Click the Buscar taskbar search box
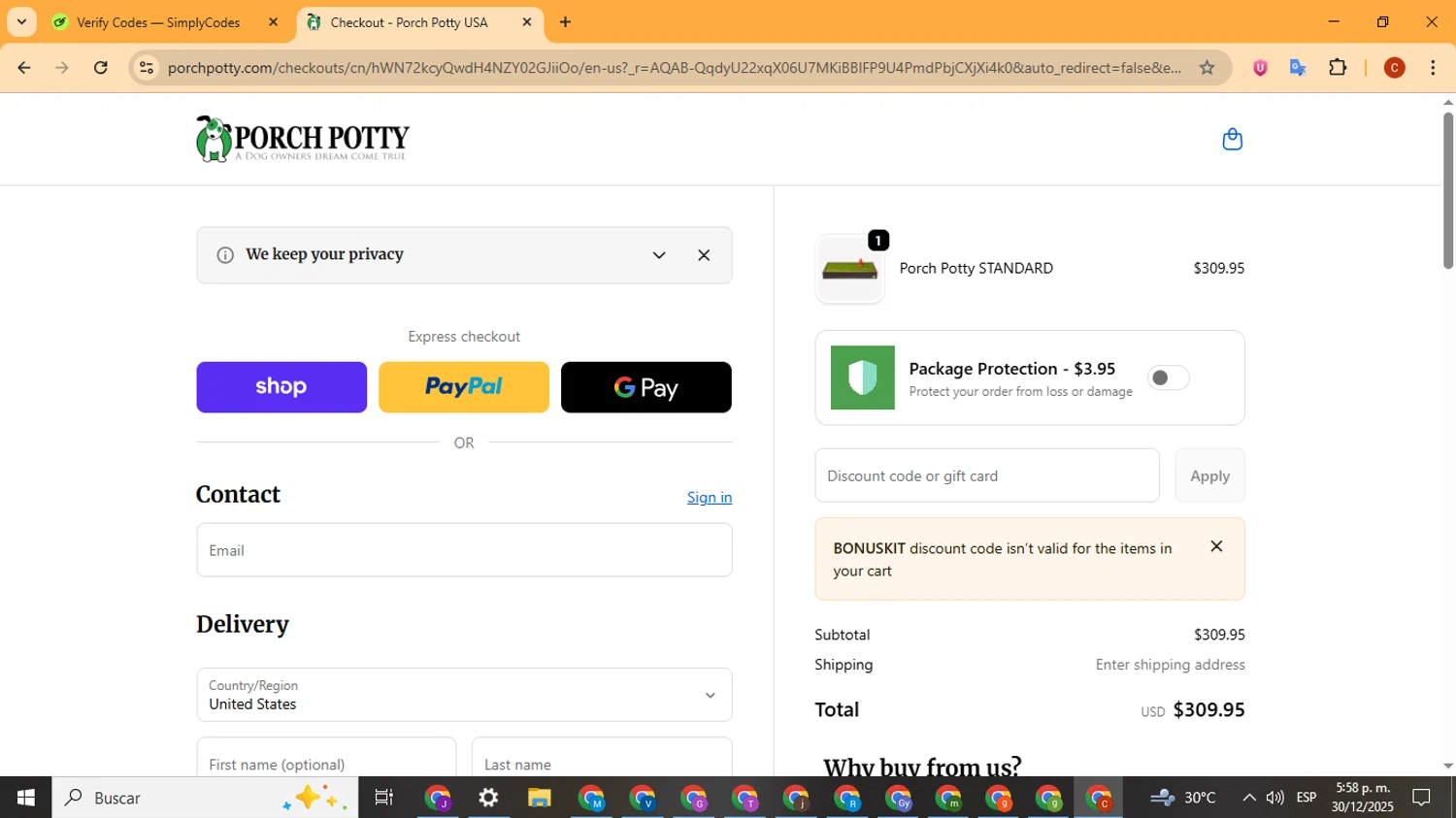This screenshot has width=1456, height=818. click(205, 798)
